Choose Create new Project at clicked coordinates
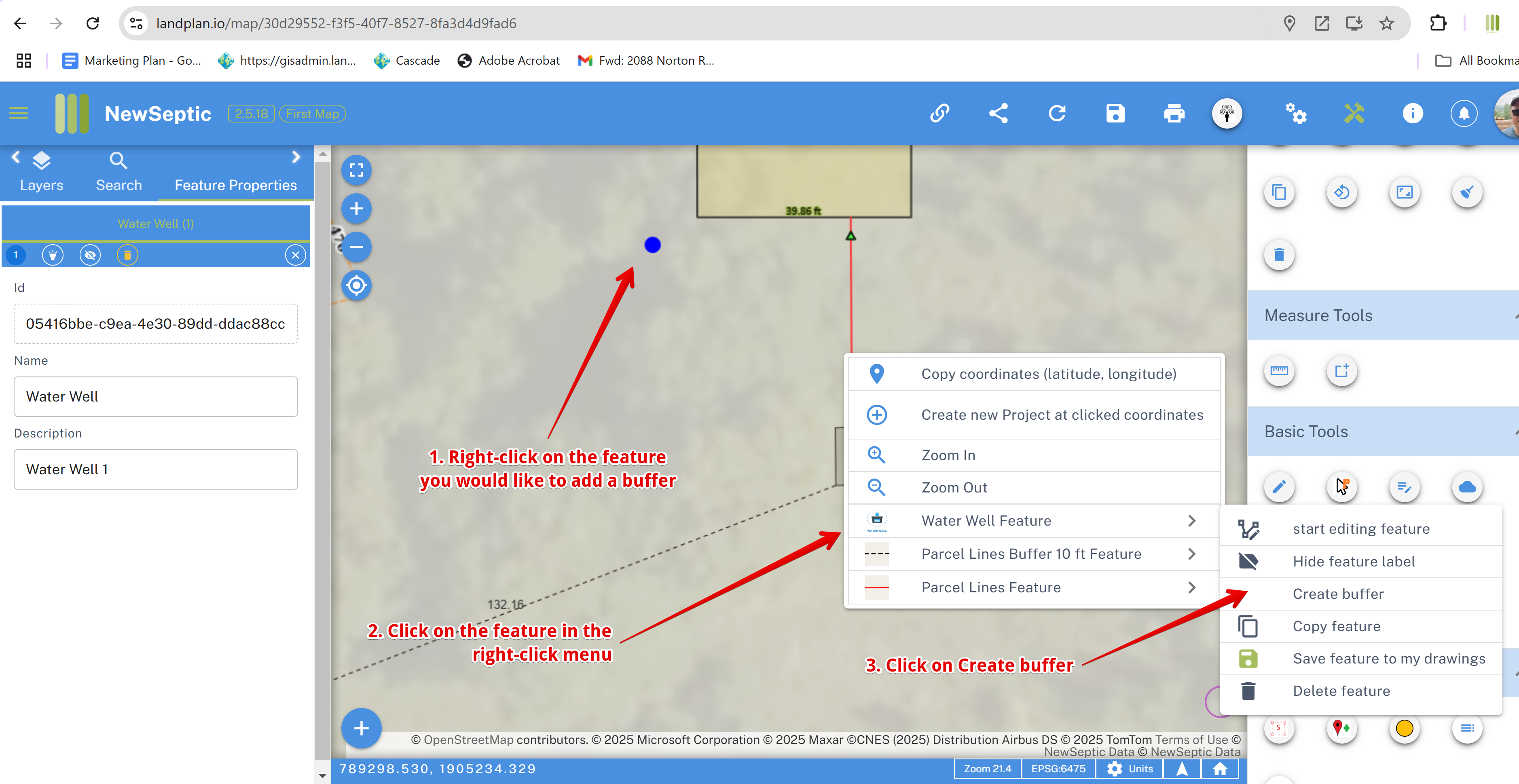Screen dimensions: 1519x784 pyautogui.click(x=1034, y=415)
